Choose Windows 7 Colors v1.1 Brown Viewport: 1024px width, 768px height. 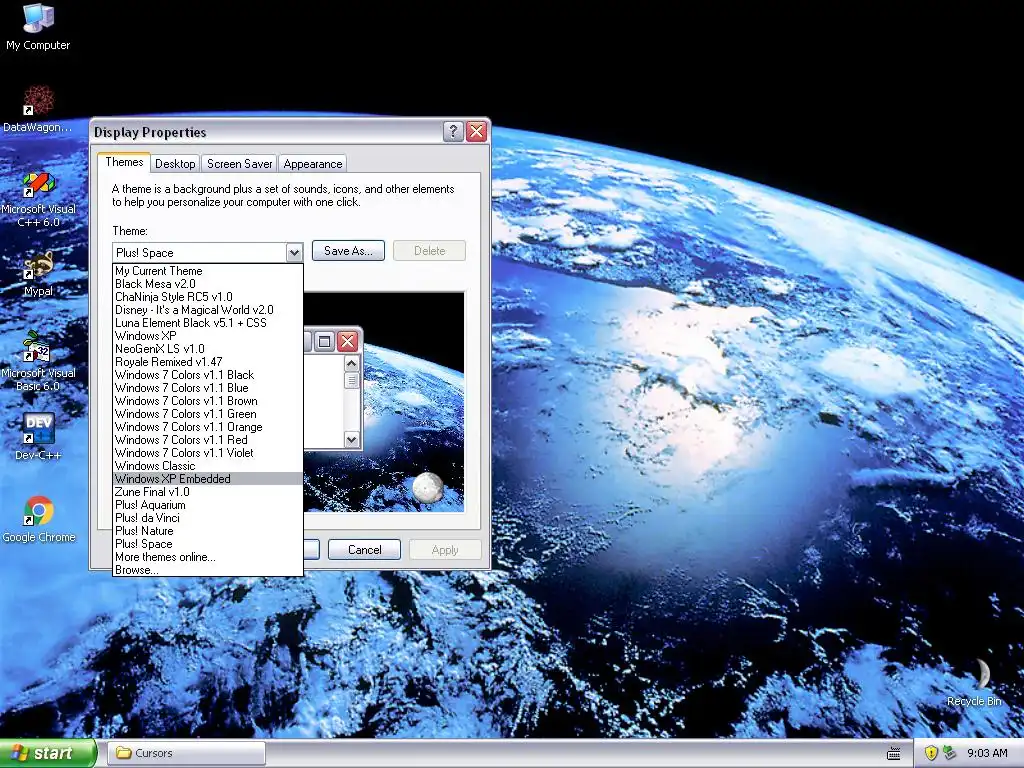[x=208, y=401]
